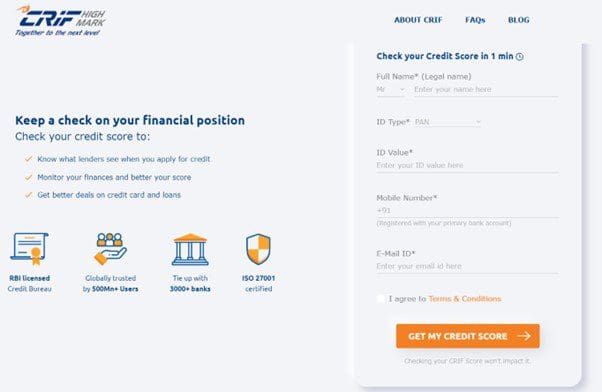Screen dimensions: 602x392
Task: Click the GET MY CREDIT SCORE button
Action: (x=468, y=336)
